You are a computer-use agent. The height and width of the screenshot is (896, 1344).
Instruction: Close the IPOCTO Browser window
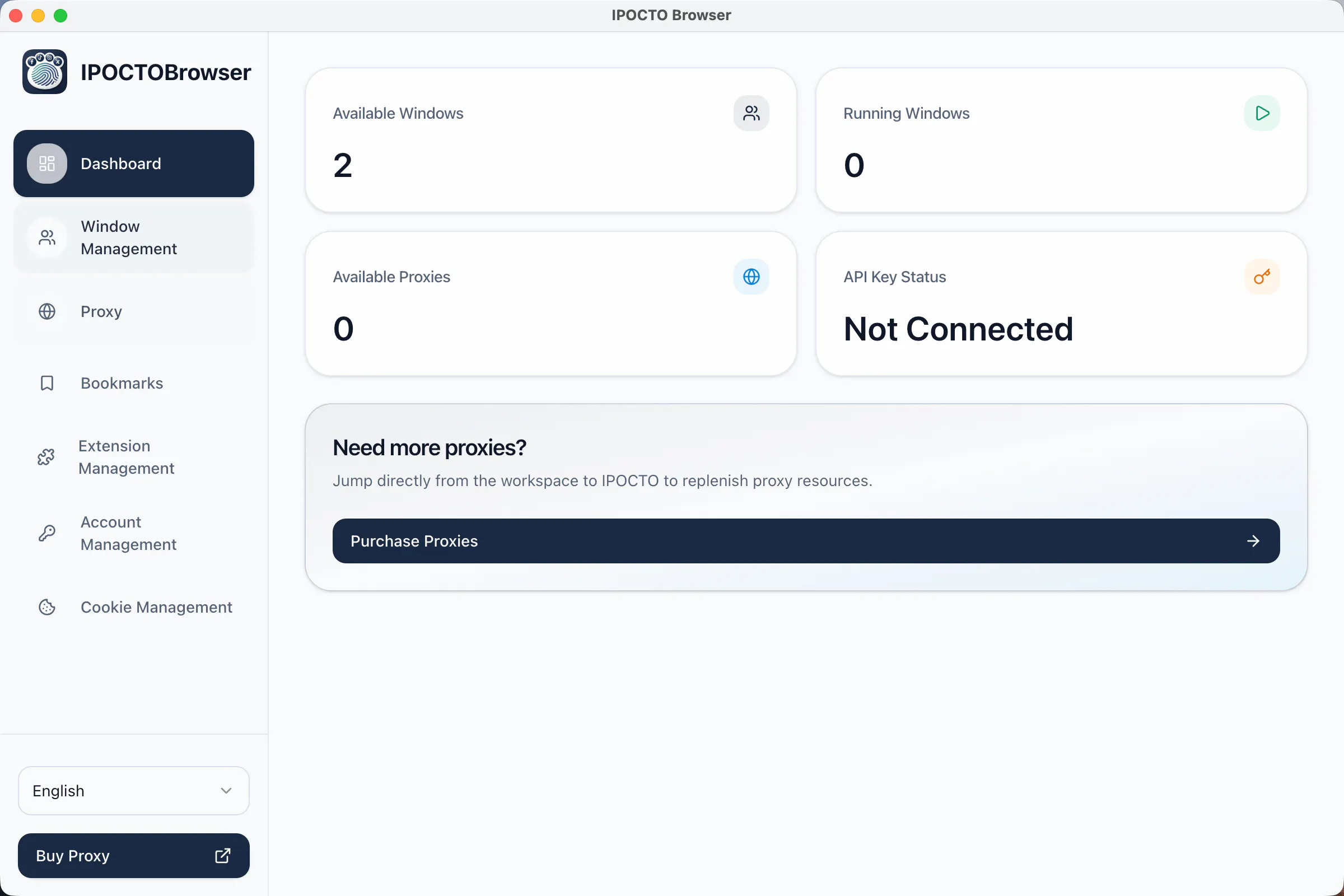point(16,16)
